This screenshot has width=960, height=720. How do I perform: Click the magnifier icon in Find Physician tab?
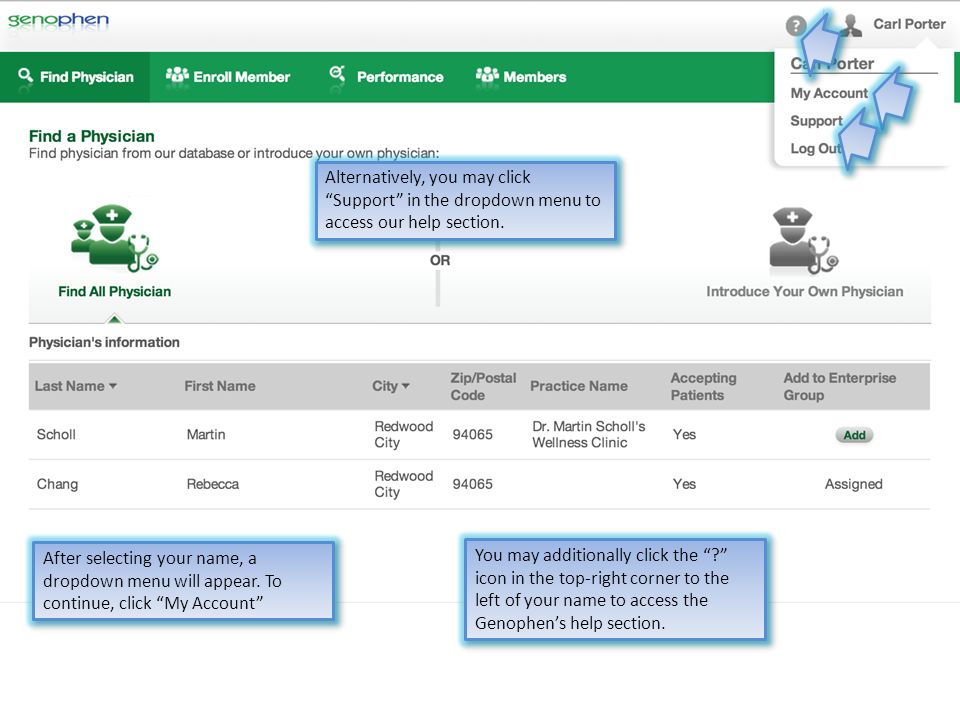point(25,76)
